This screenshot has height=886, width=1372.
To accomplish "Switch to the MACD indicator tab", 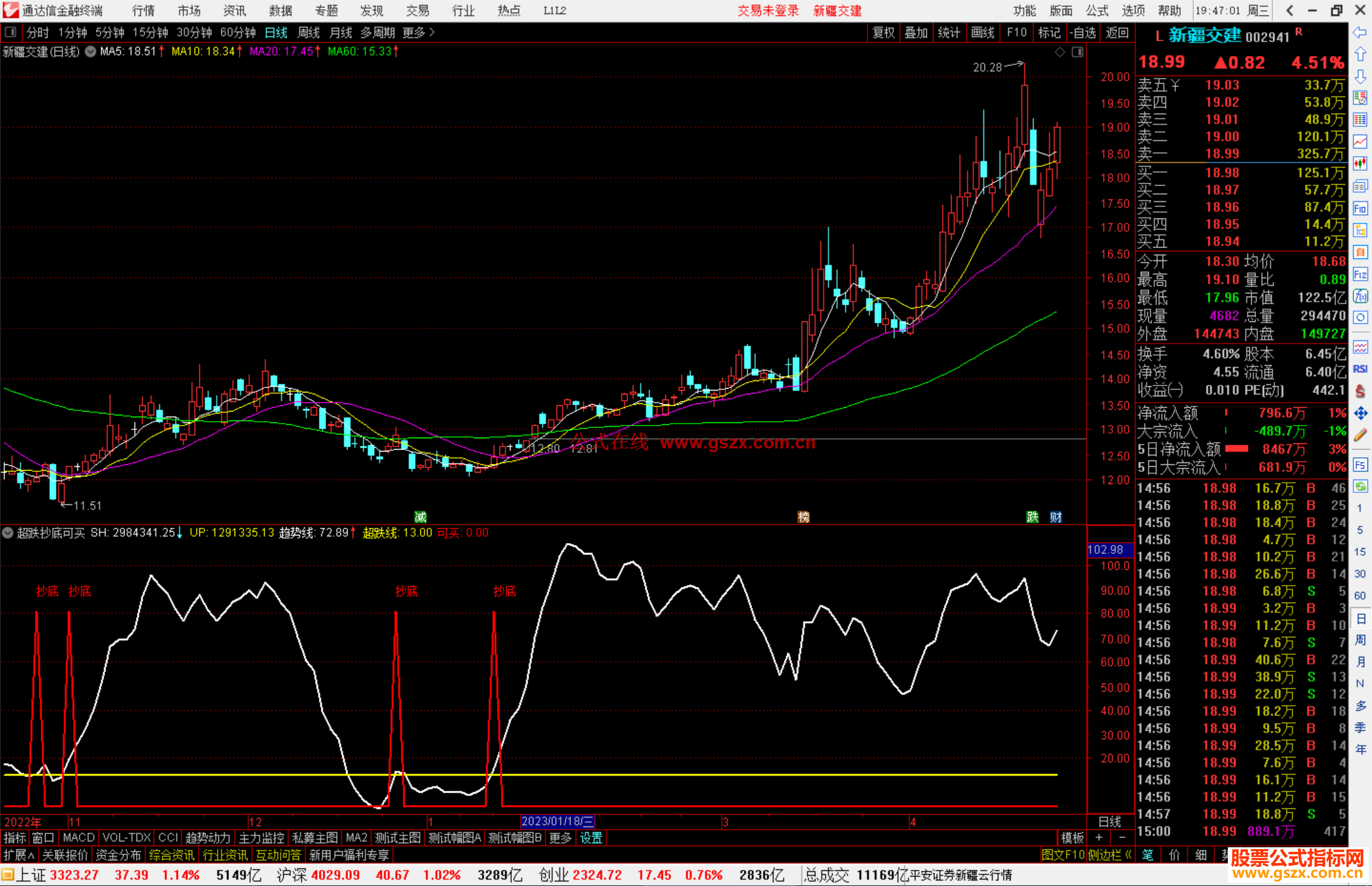I will click(78, 838).
